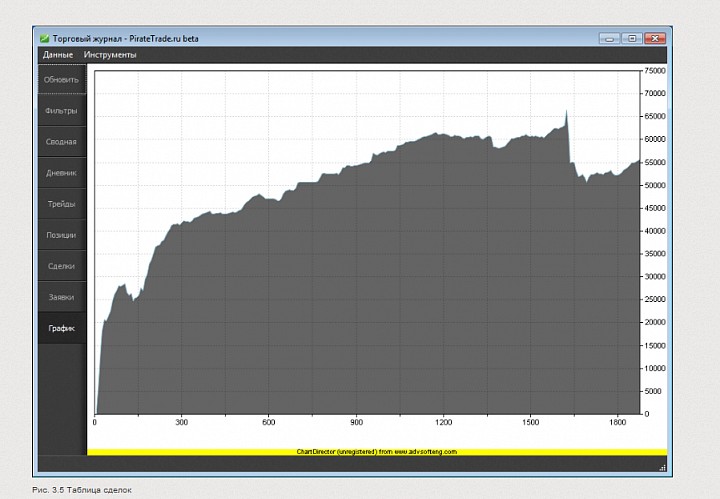The height and width of the screenshot is (499, 720).
Task: Click the 60000 y-axis label
Action: [x=655, y=139]
